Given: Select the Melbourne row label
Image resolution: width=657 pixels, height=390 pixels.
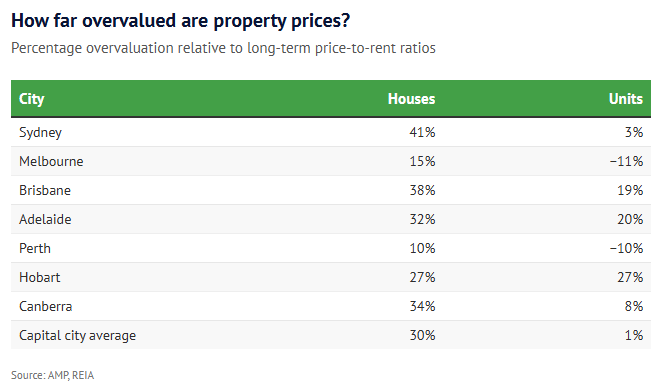Looking at the screenshot, I should click(x=51, y=161).
